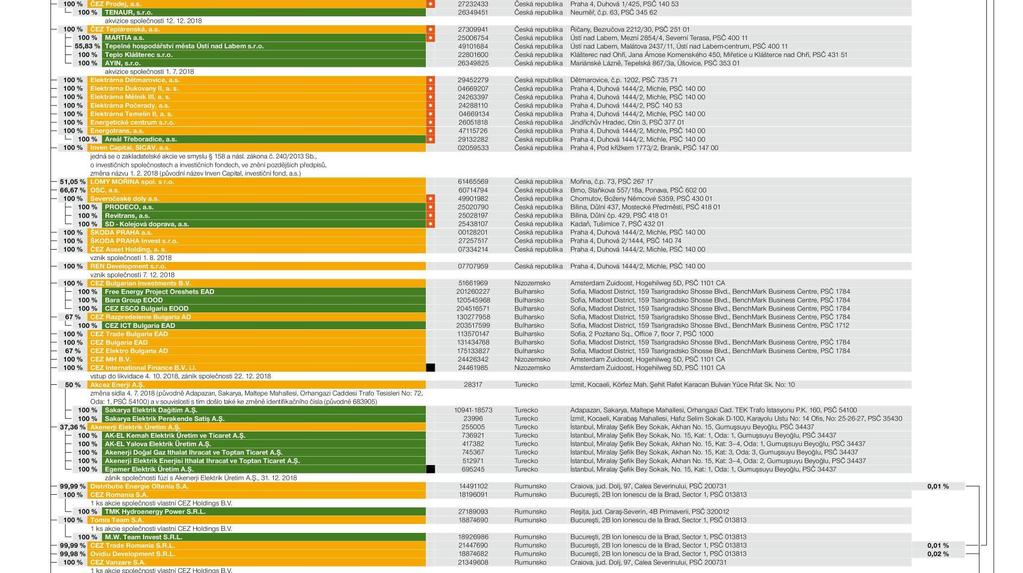Click the red marker beside Severočeské doly a.s.

coord(431,199)
